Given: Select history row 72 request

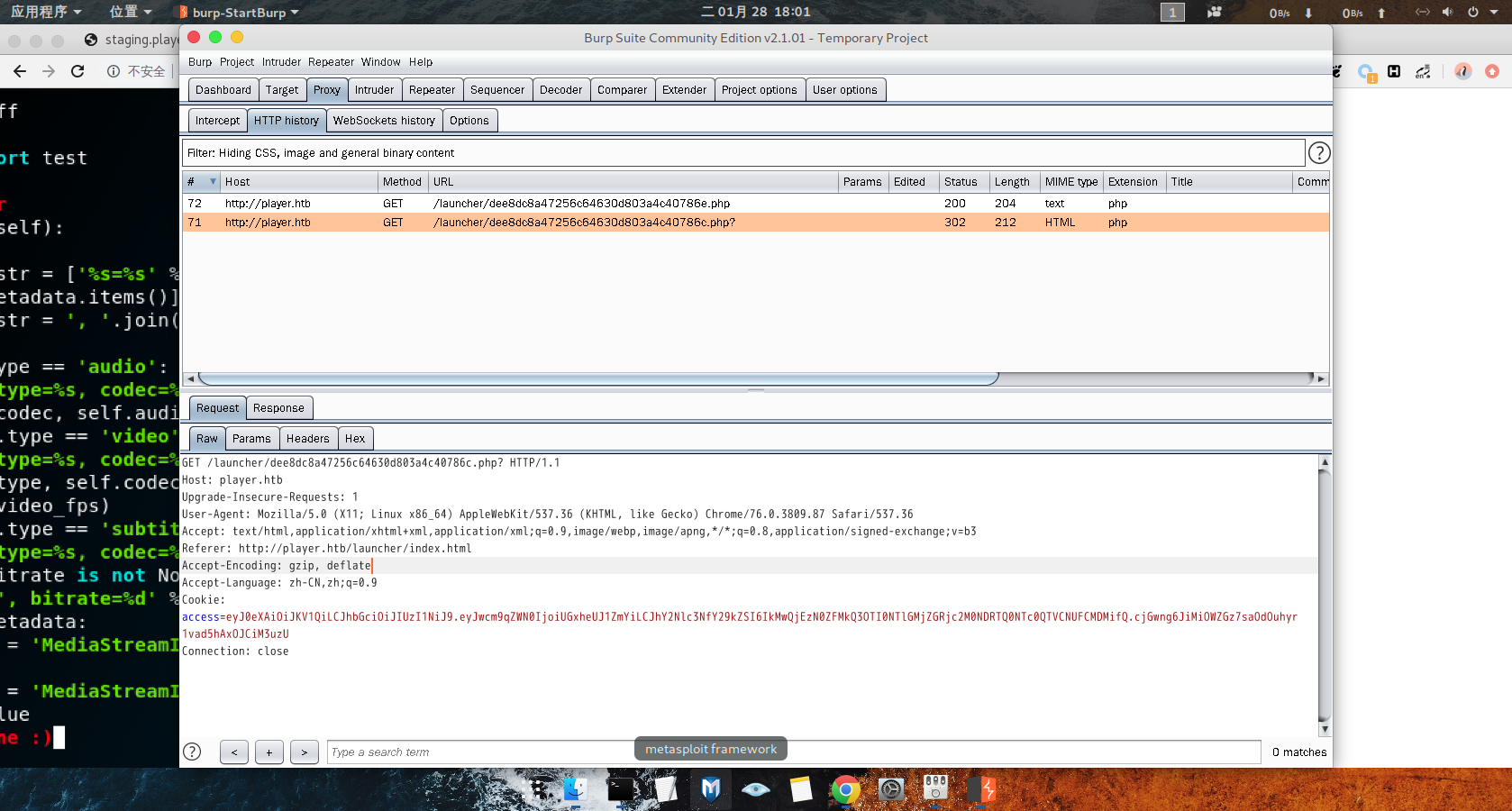Looking at the screenshot, I should (755, 204).
